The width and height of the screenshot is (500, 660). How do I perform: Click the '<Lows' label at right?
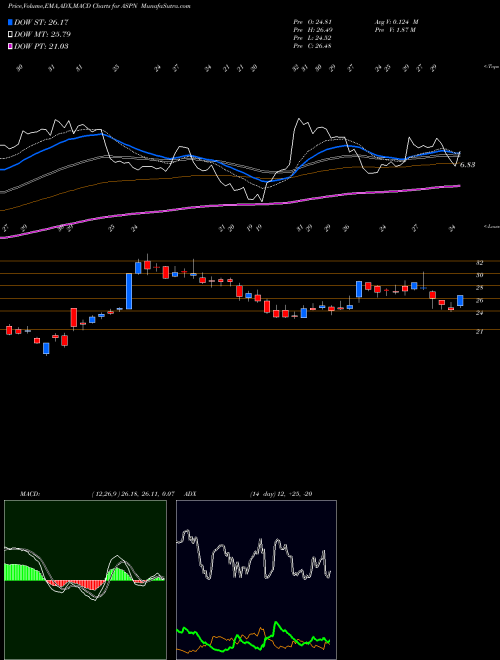491,226
